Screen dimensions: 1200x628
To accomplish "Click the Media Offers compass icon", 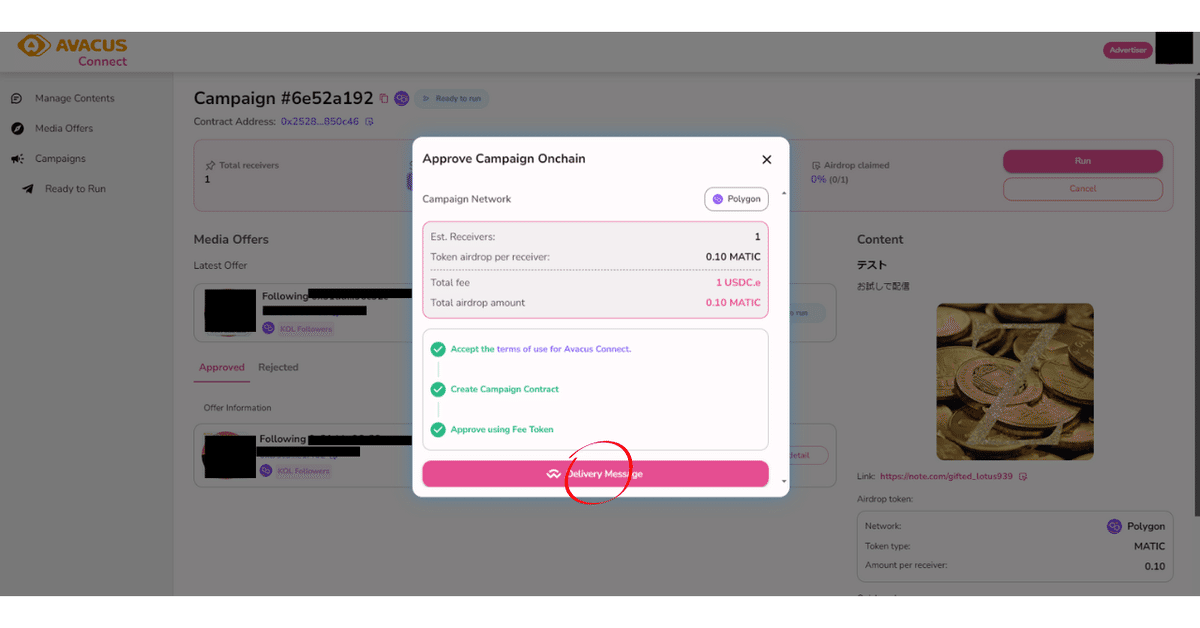I will pyautogui.click(x=17, y=129).
